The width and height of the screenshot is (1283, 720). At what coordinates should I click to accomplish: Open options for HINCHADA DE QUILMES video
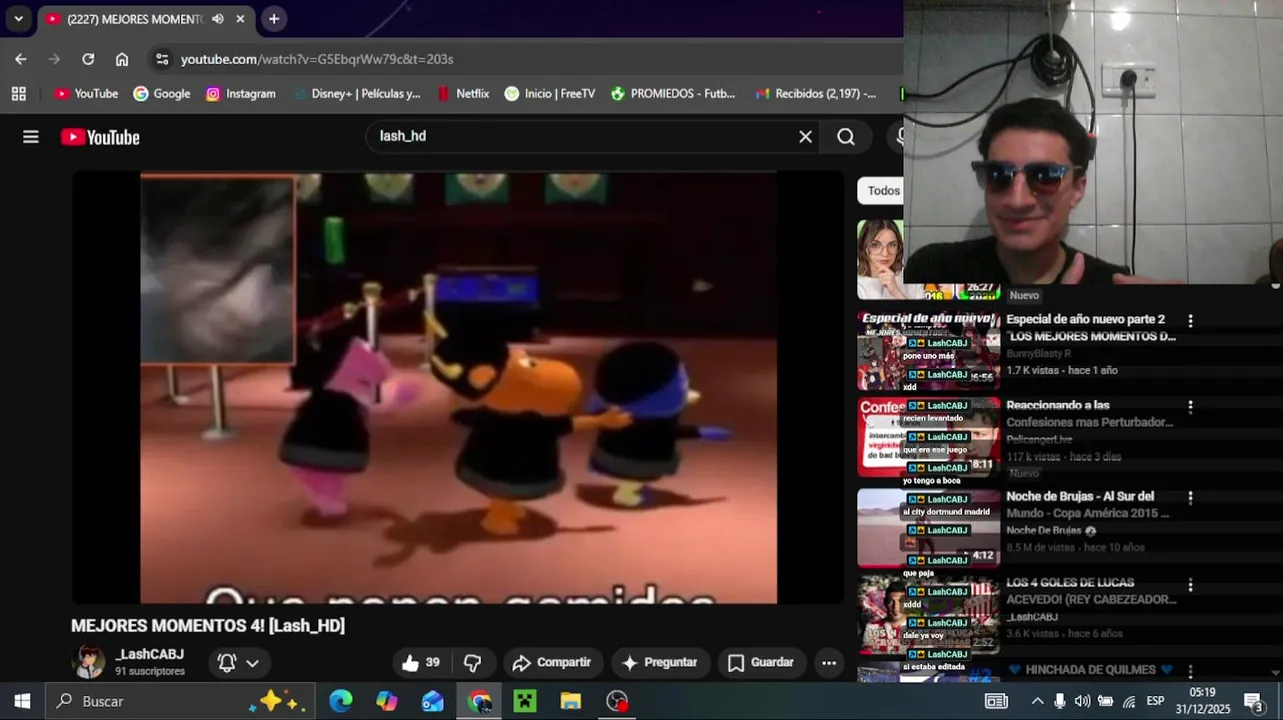[1190, 671]
